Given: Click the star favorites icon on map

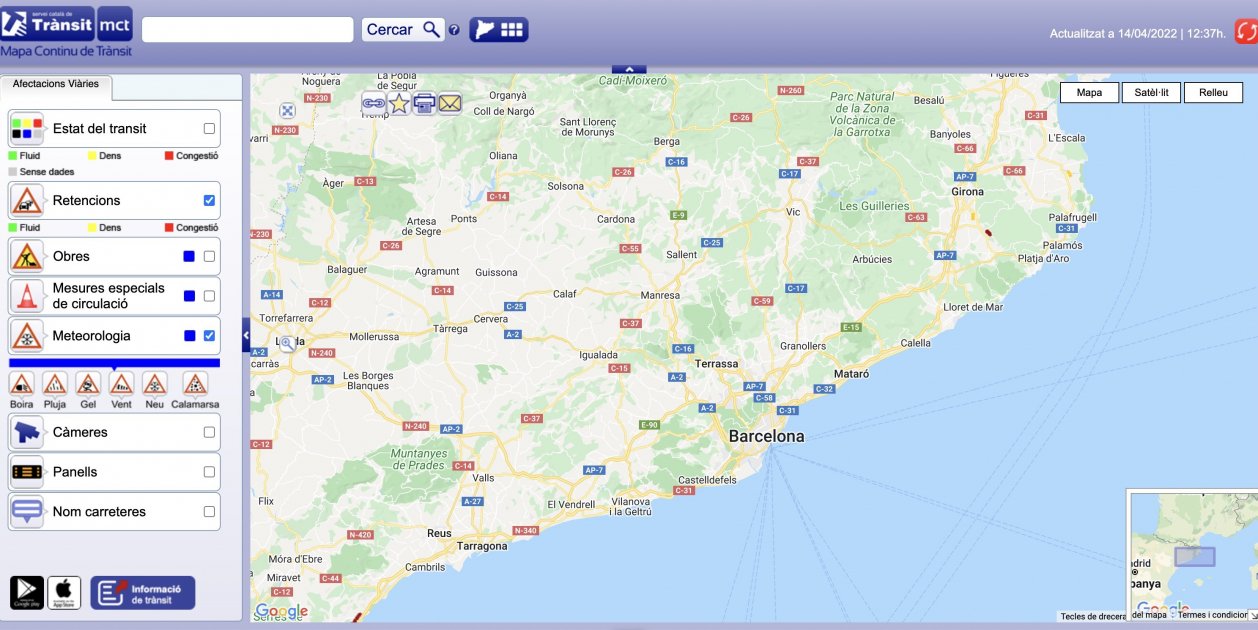Looking at the screenshot, I should (399, 102).
